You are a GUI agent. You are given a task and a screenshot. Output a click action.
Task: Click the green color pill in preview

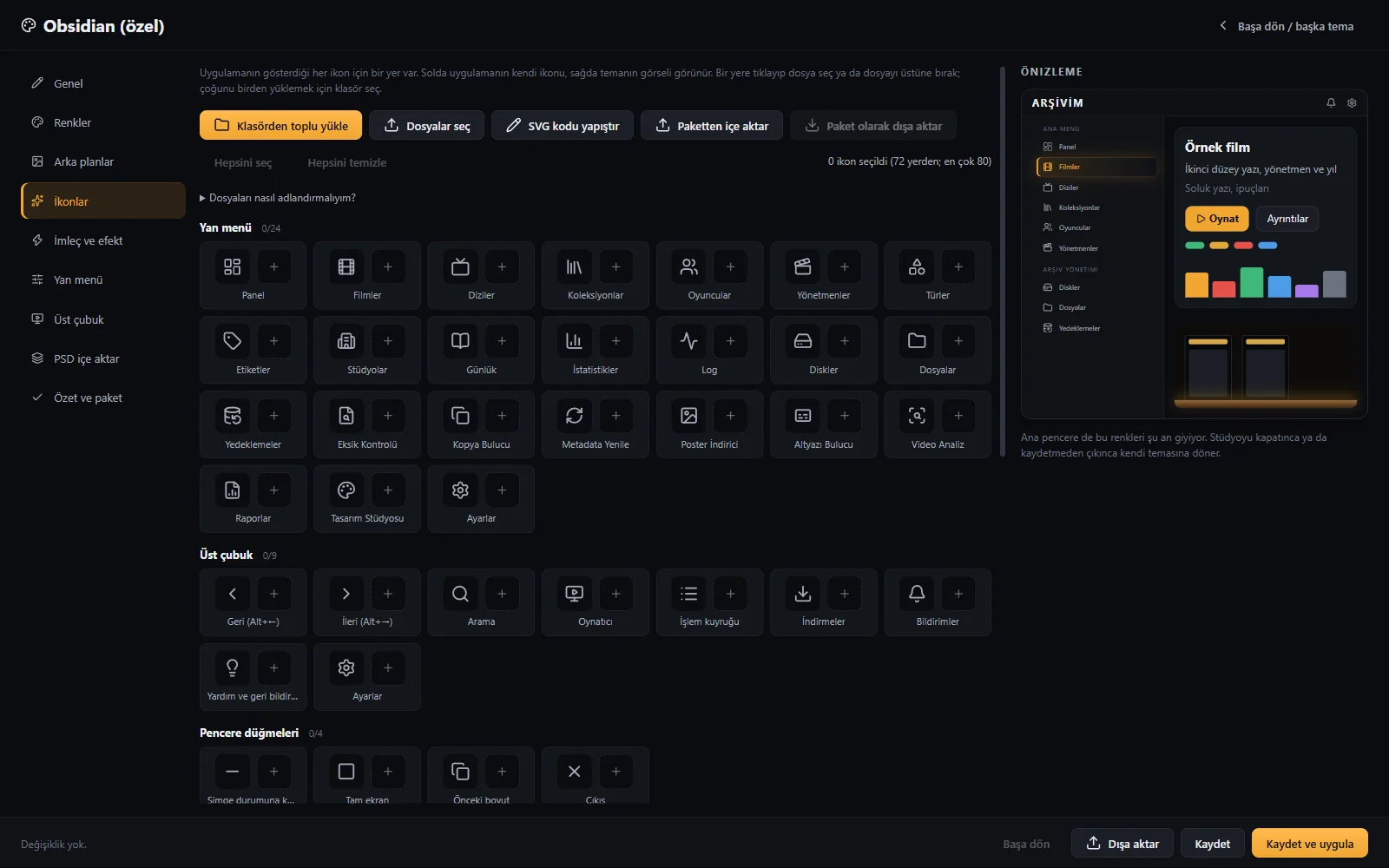[x=1195, y=246]
